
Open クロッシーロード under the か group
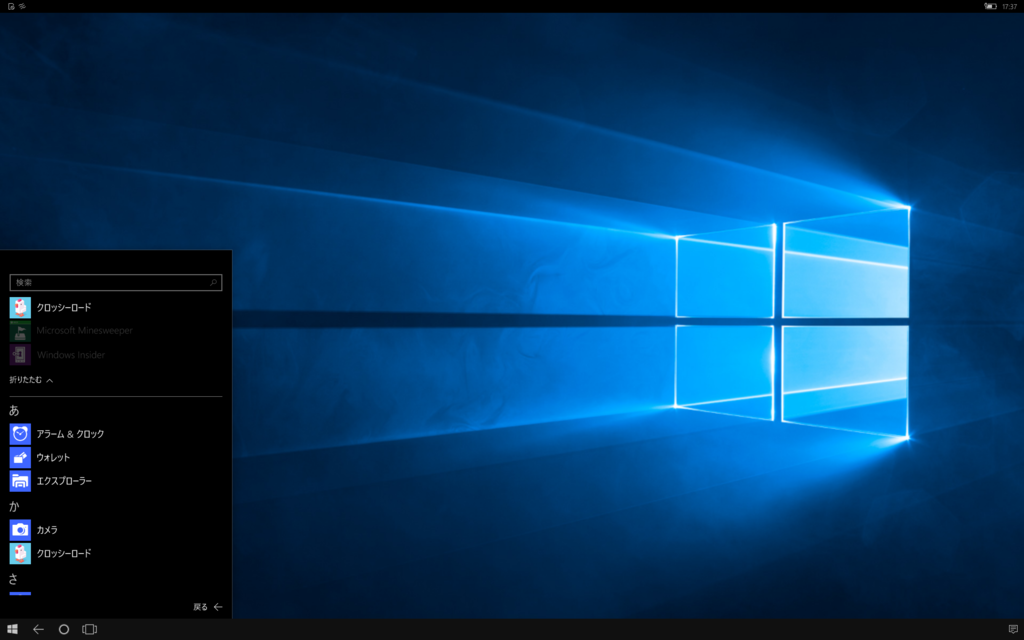tap(116, 553)
